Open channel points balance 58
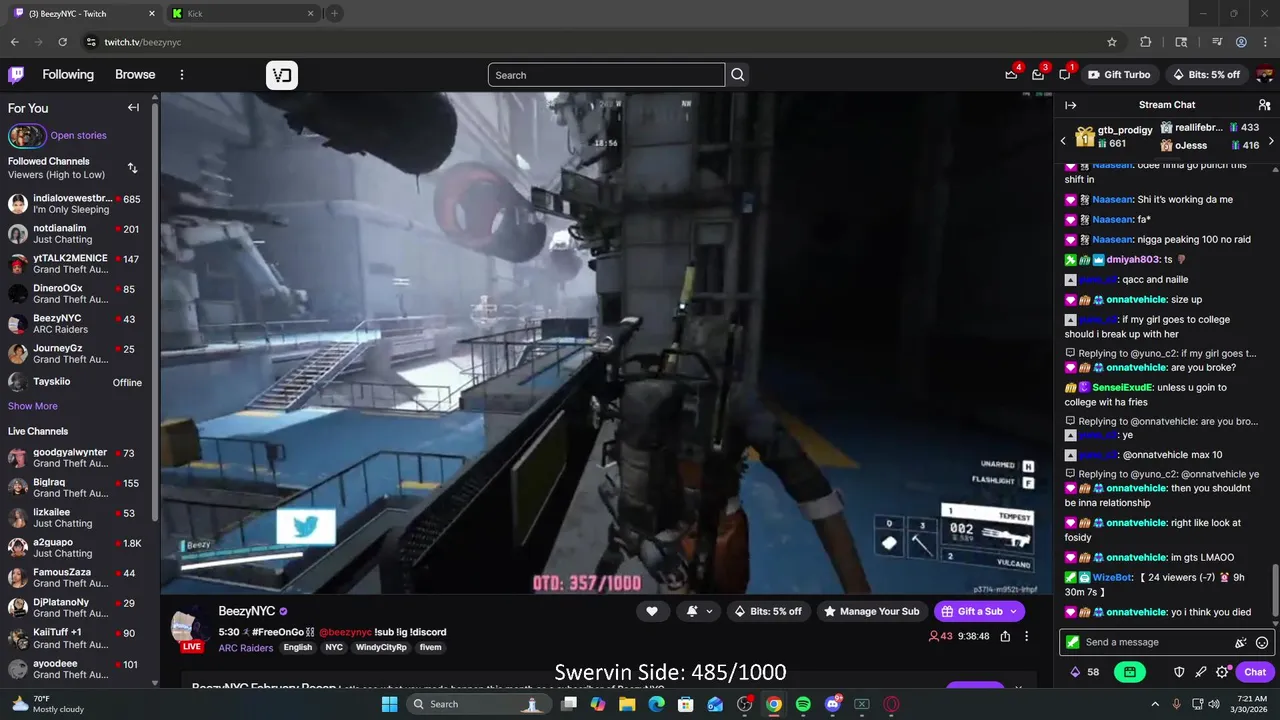Screen dimensions: 1280x720 (x=1084, y=672)
